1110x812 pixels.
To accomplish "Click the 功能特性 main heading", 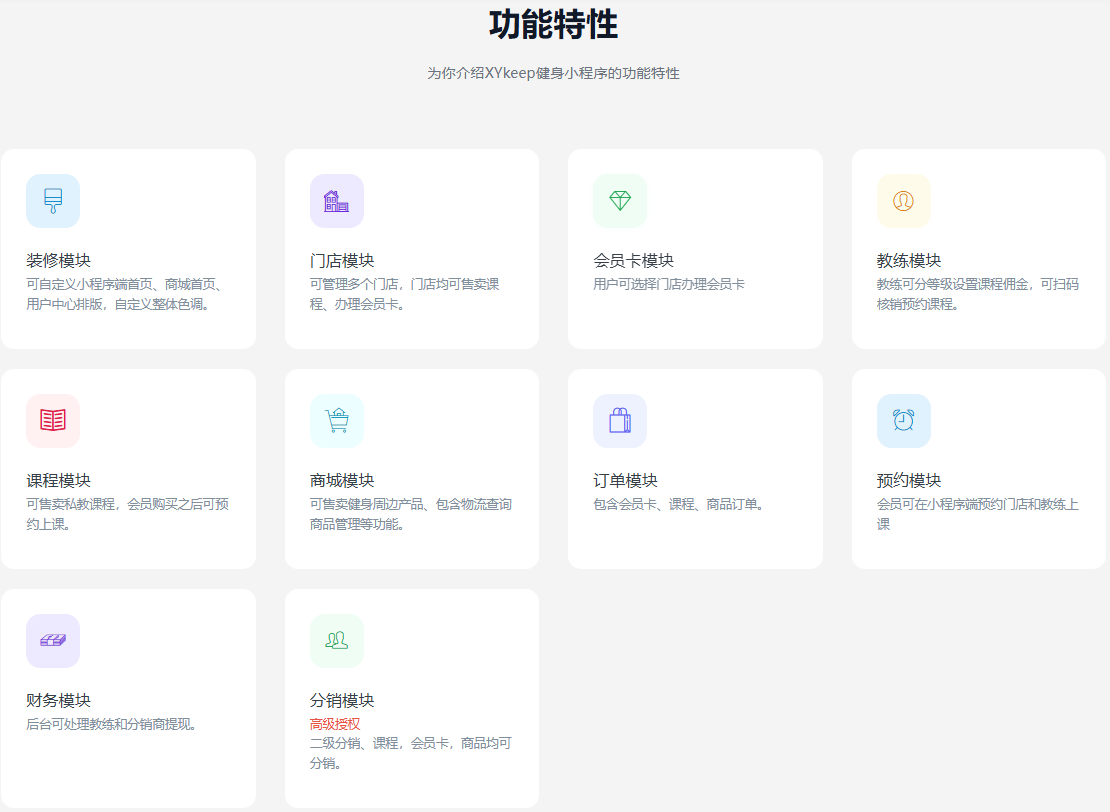I will pos(554,24).
